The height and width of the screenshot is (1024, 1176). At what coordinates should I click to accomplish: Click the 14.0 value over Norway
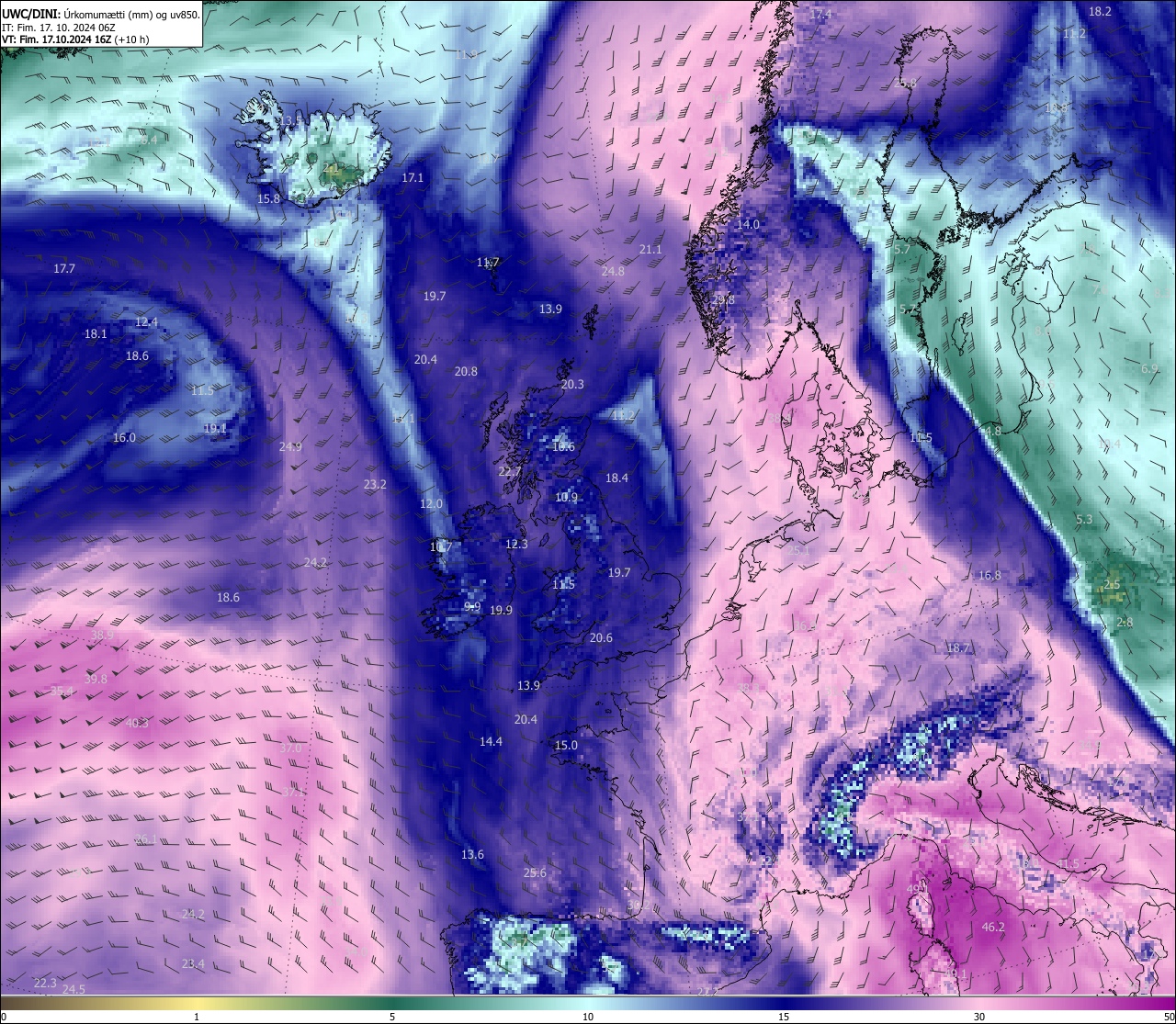[x=748, y=224]
